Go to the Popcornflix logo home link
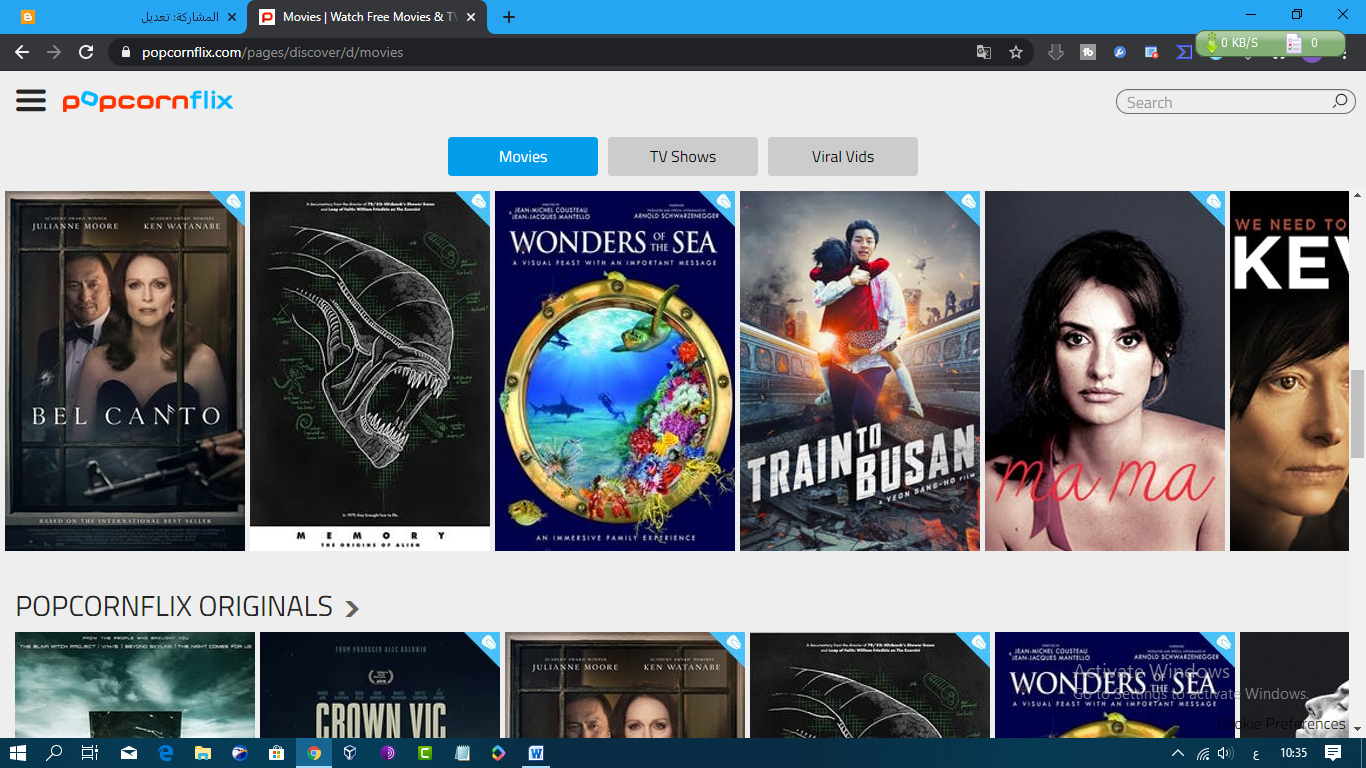Viewport: 1366px width, 768px height. coord(147,101)
